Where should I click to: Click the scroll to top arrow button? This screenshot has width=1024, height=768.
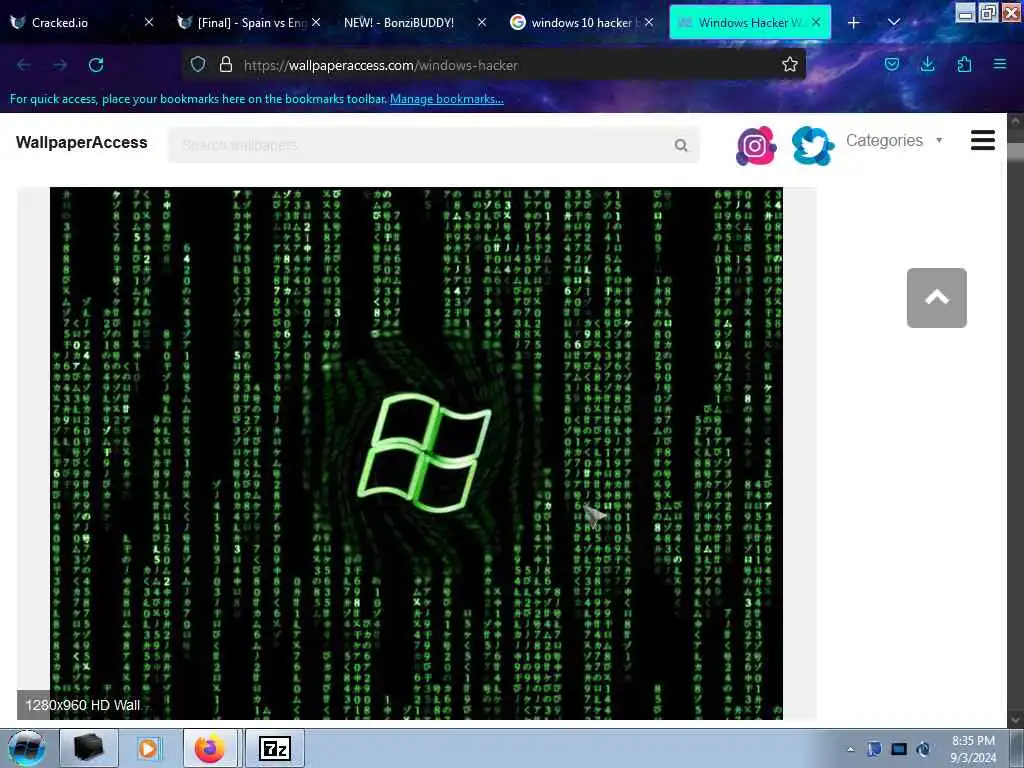pyautogui.click(x=936, y=298)
